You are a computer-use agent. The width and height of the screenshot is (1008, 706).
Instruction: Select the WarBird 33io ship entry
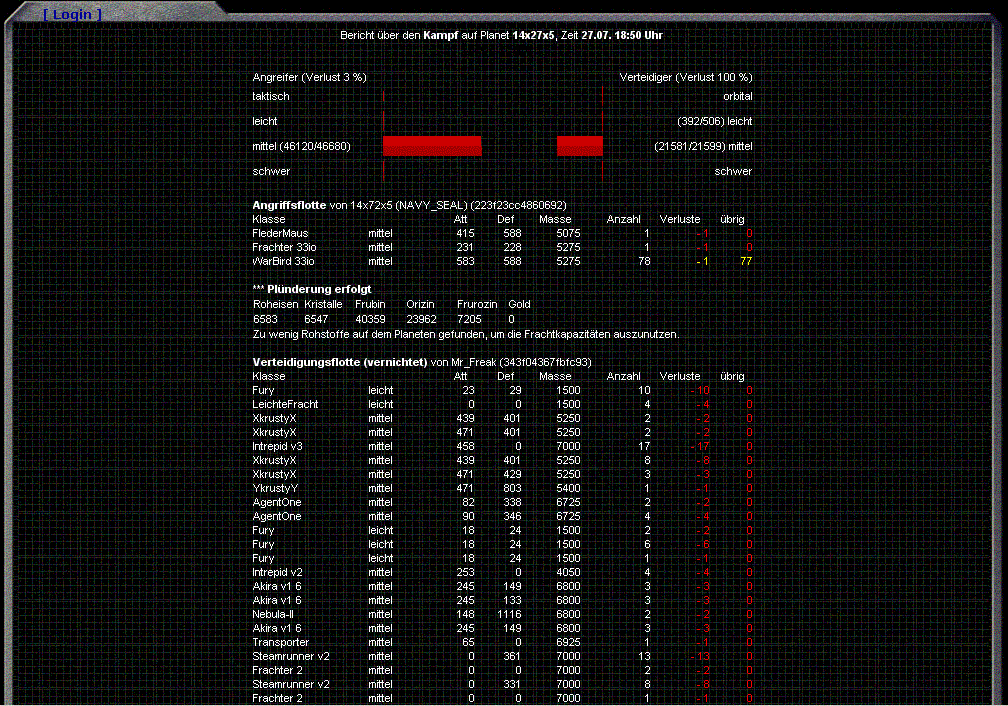tap(283, 261)
